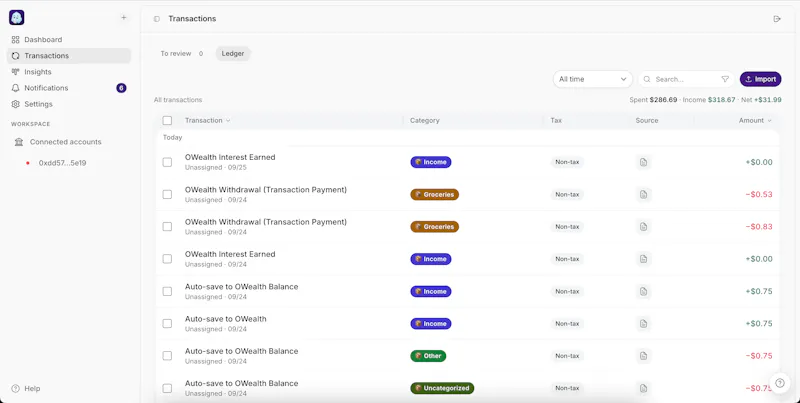Click source document icon on Interest Earned 09/24
Image resolution: width=800 pixels, height=403 pixels.
tap(643, 259)
